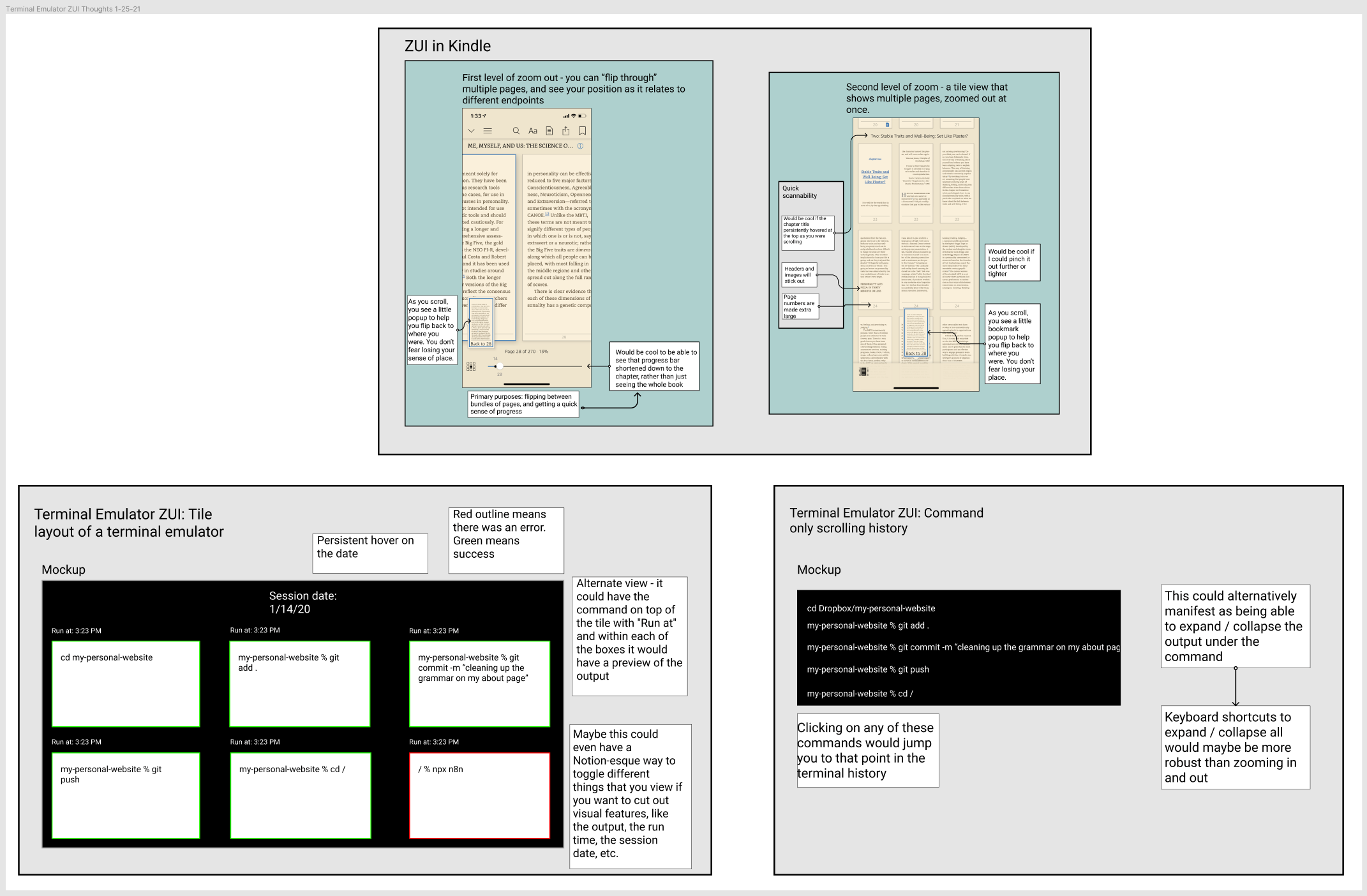Click the 'ZUI in Kindle' frame title
Viewport: 1367px width, 896px height.
click(447, 46)
